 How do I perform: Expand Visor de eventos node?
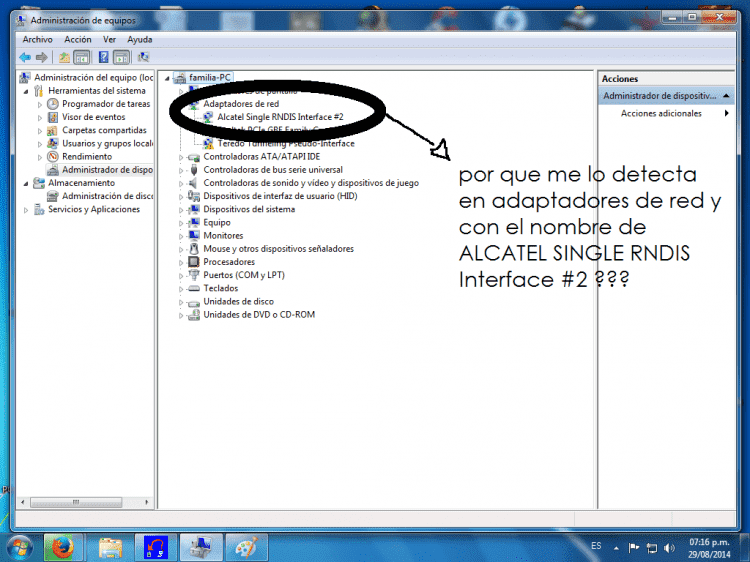[x=40, y=117]
